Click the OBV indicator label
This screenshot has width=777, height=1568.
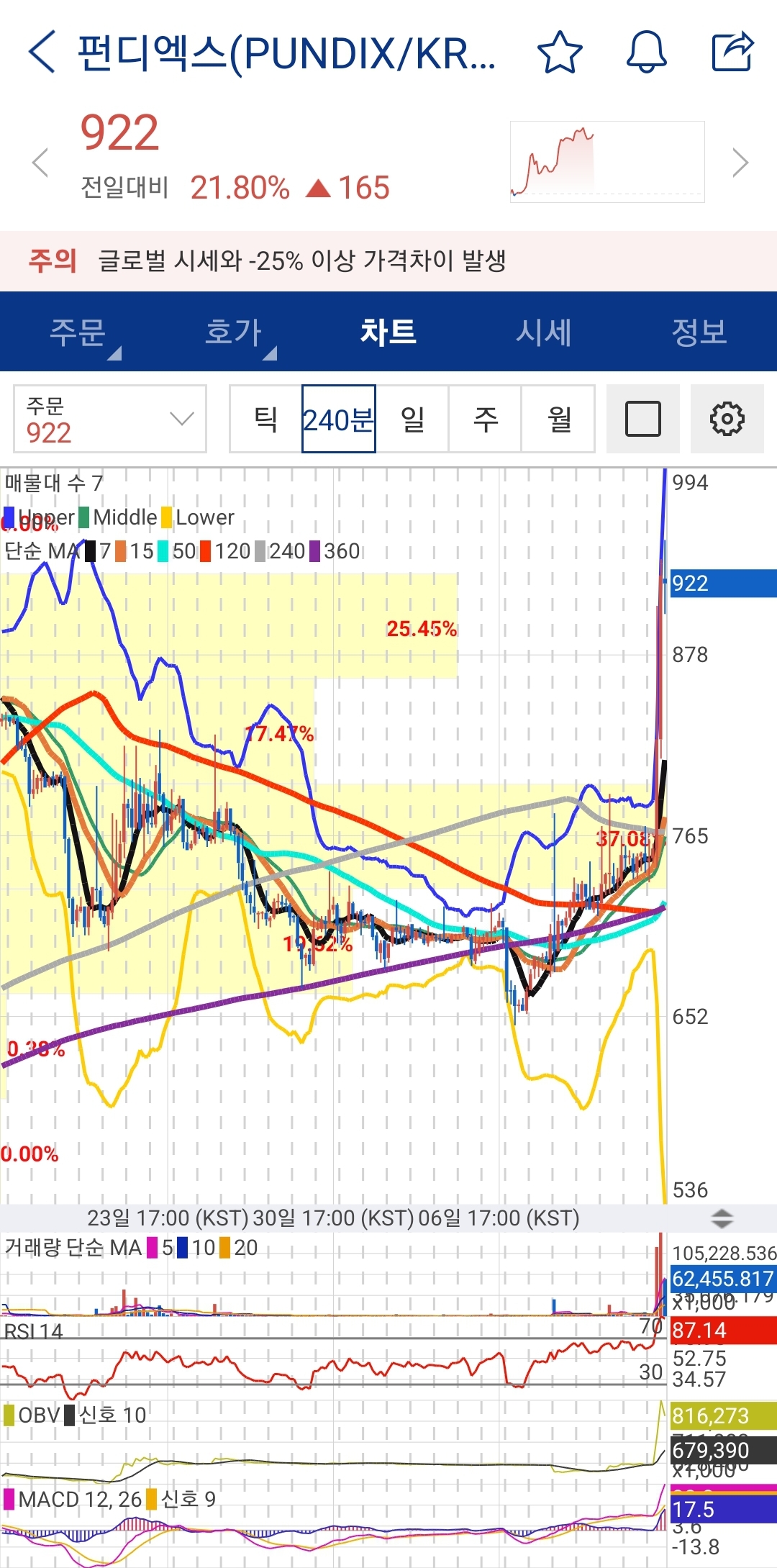coord(39,1415)
